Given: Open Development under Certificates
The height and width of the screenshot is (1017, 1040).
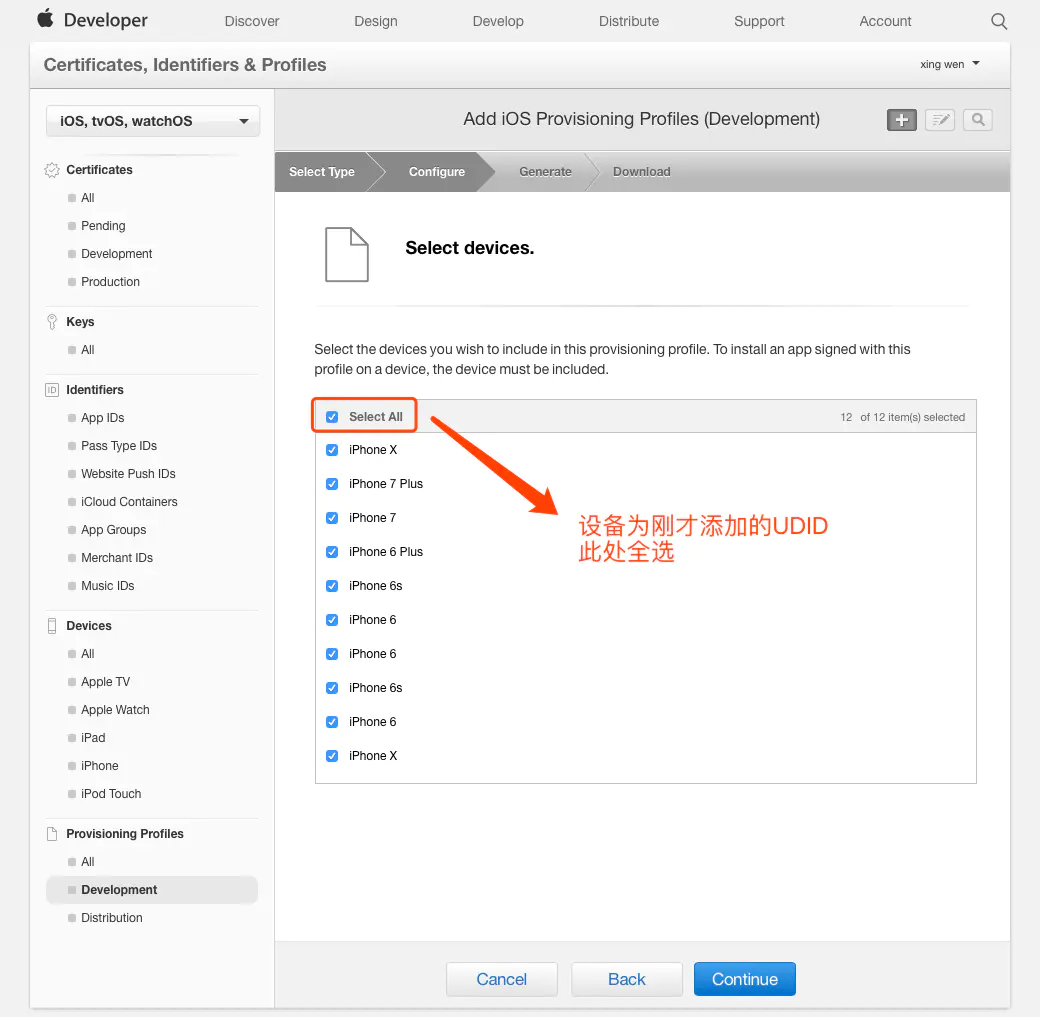Looking at the screenshot, I should (x=117, y=253).
